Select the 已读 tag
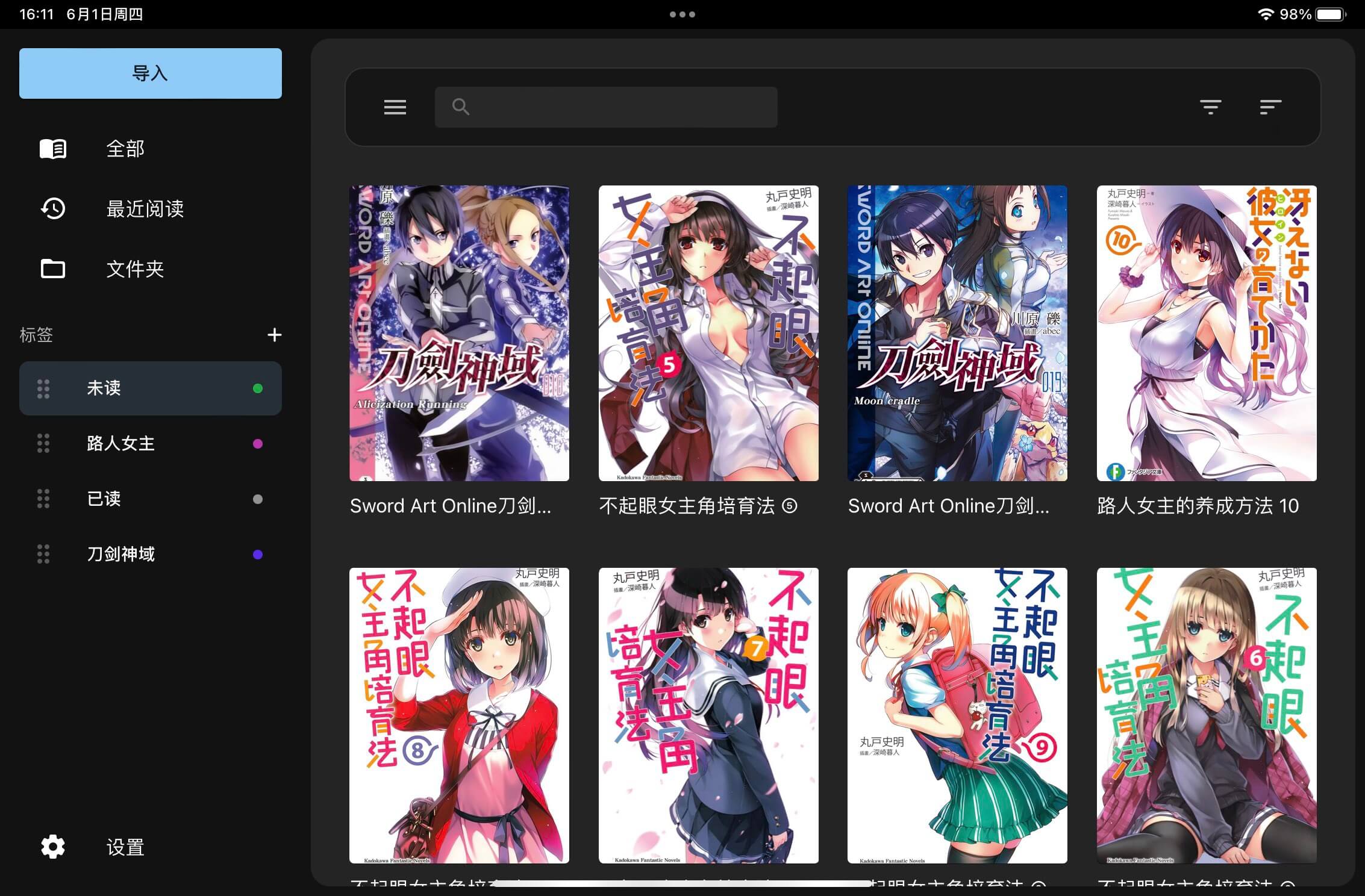Image resolution: width=1365 pixels, height=896 pixels. [x=104, y=499]
